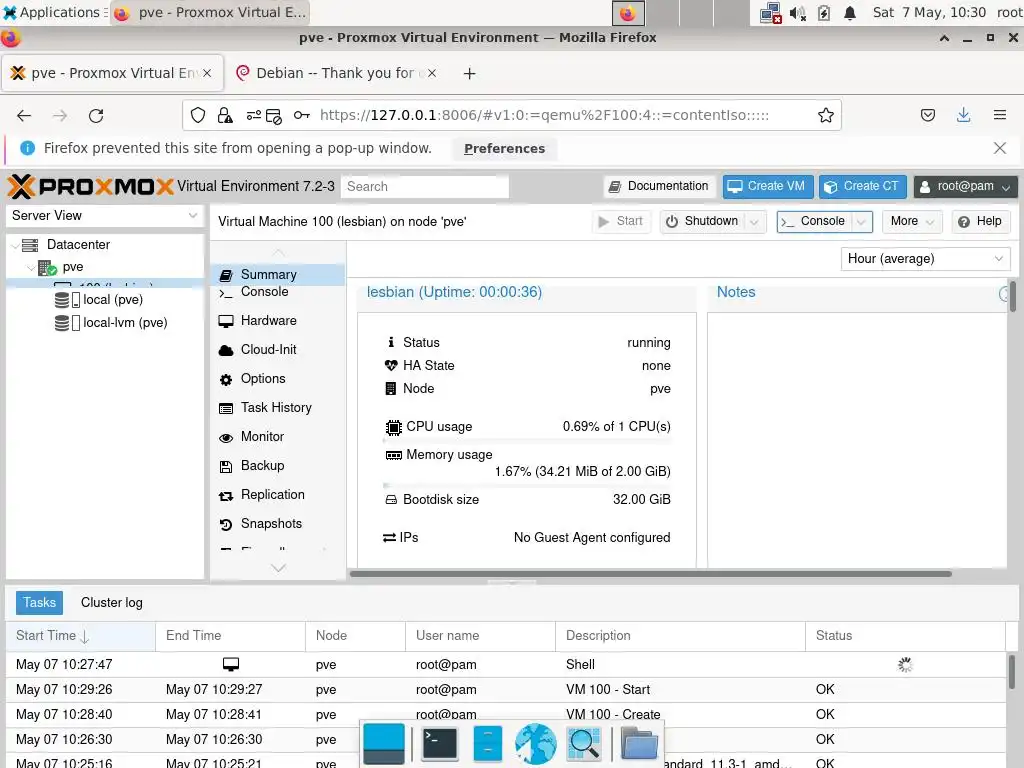1024x768 pixels.
Task: Open a new Firefox tab
Action: pos(469,74)
